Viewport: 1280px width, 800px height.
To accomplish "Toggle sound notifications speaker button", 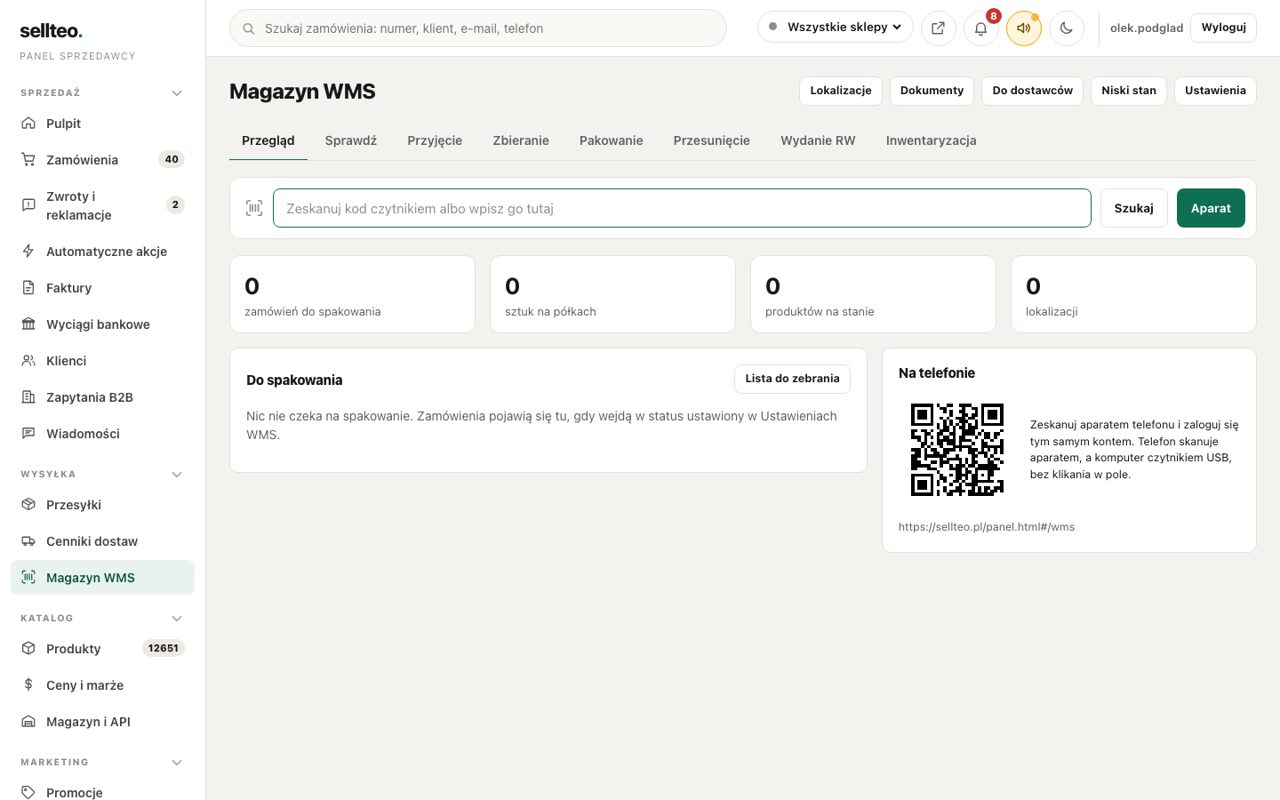I will click(1024, 28).
